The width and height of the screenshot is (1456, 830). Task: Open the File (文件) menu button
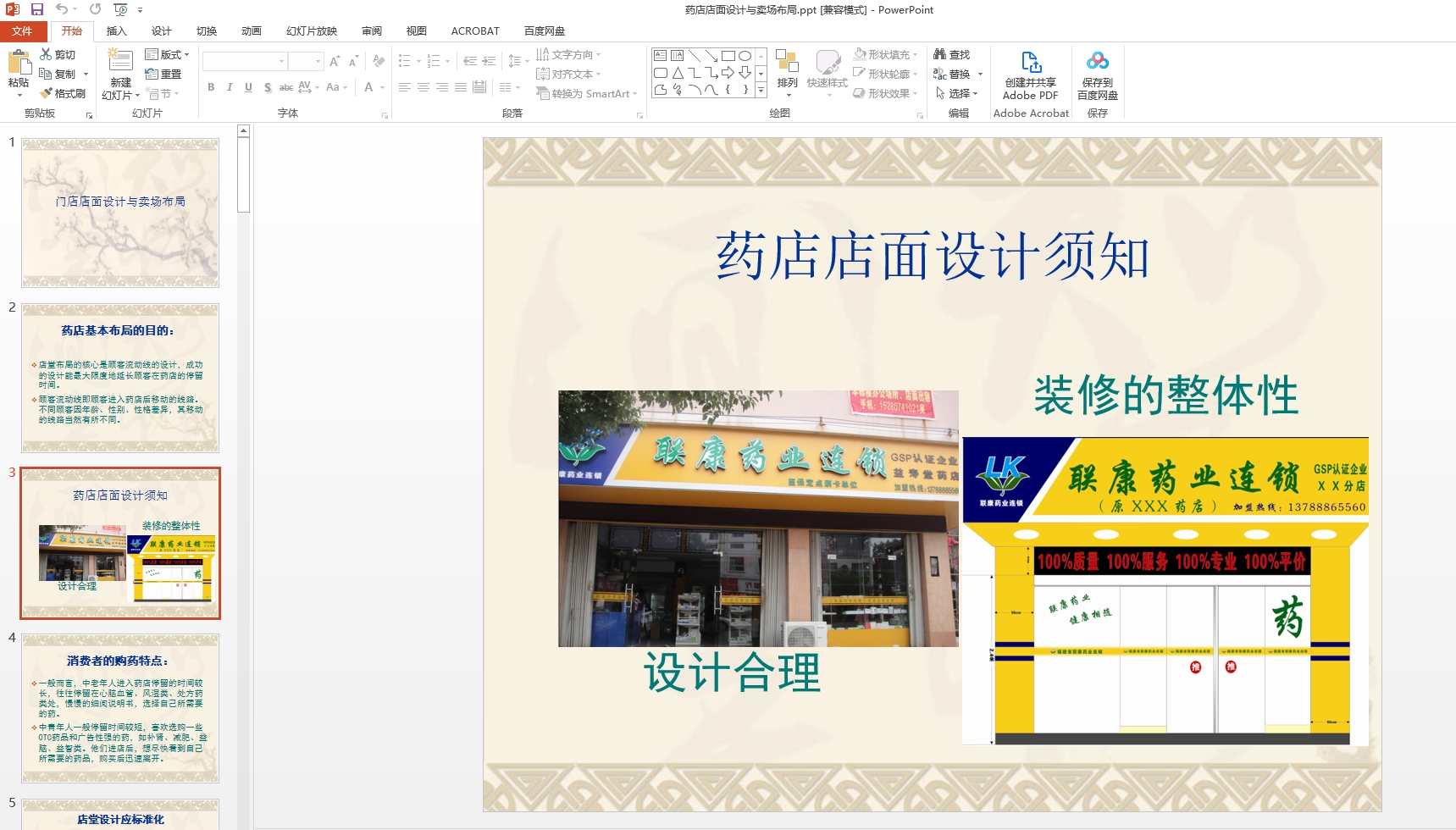(22, 31)
